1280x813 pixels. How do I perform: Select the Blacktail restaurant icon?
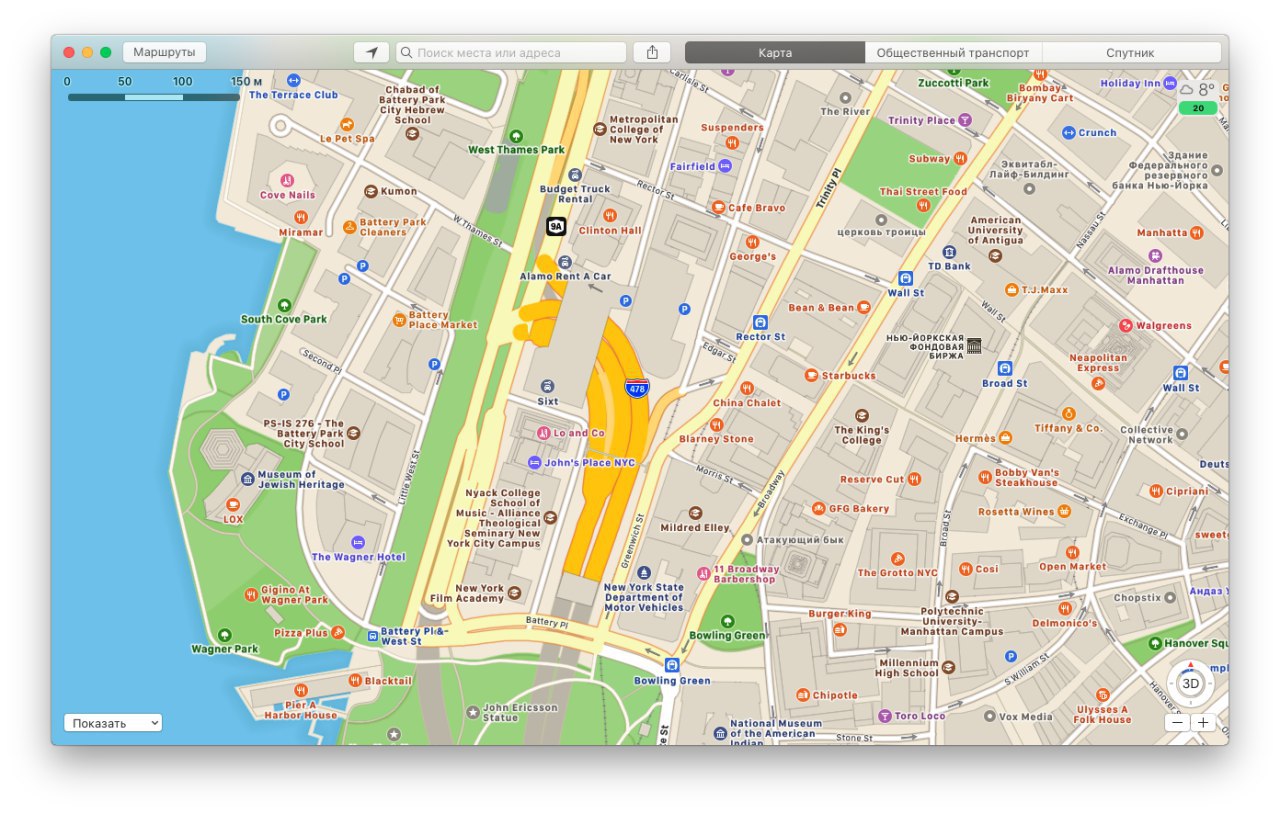[355, 680]
